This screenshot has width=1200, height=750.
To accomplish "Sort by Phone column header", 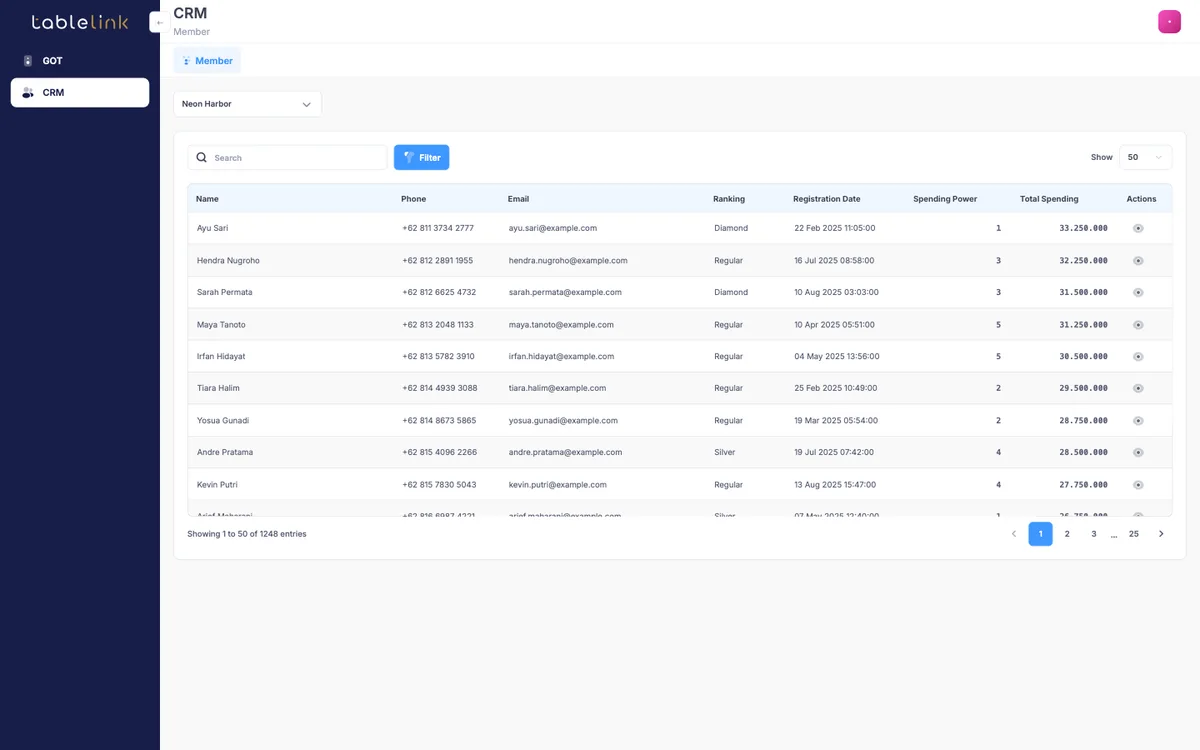I will 413,199.
